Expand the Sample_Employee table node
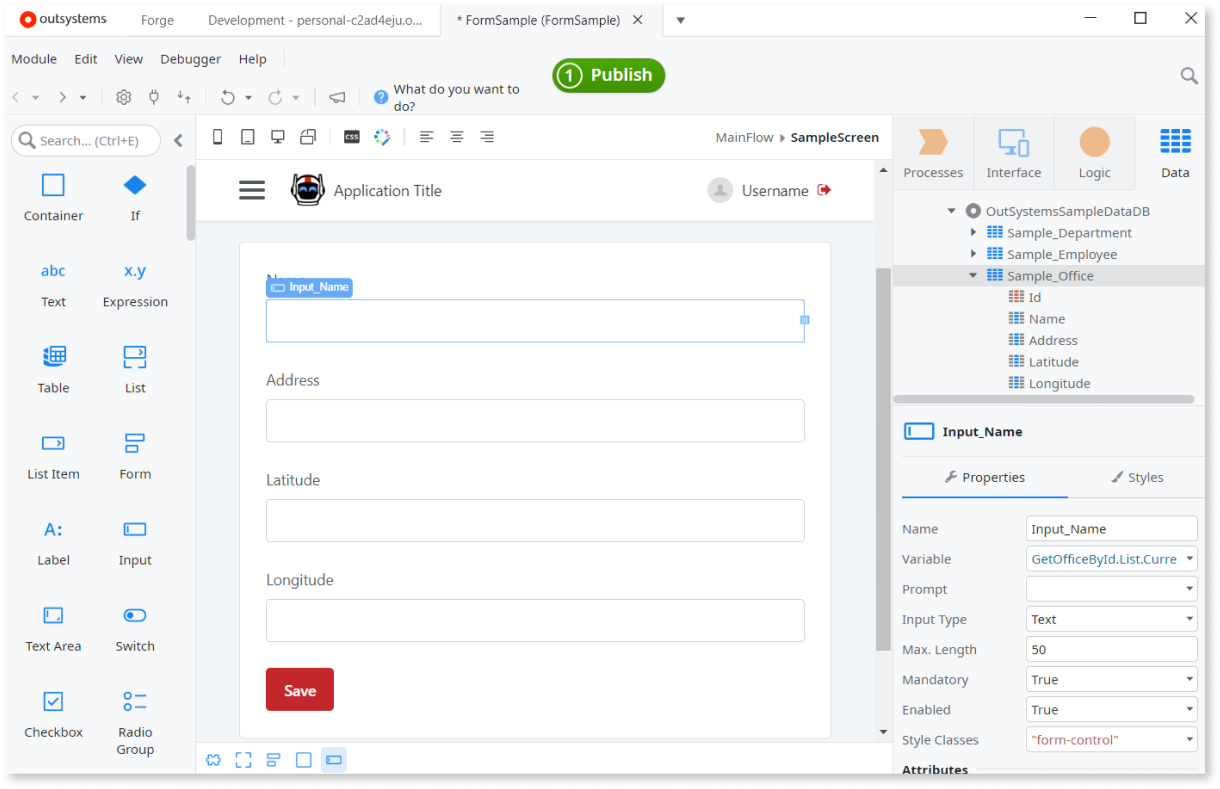 (973, 253)
